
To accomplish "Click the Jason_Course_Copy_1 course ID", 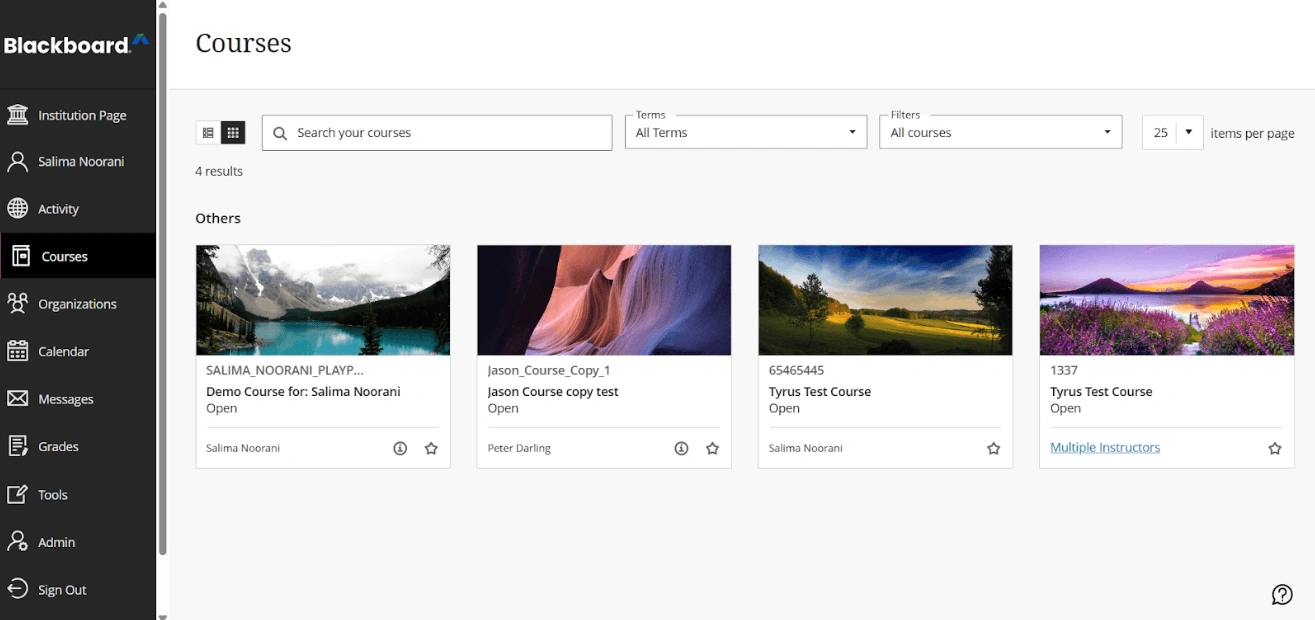I will tap(549, 370).
